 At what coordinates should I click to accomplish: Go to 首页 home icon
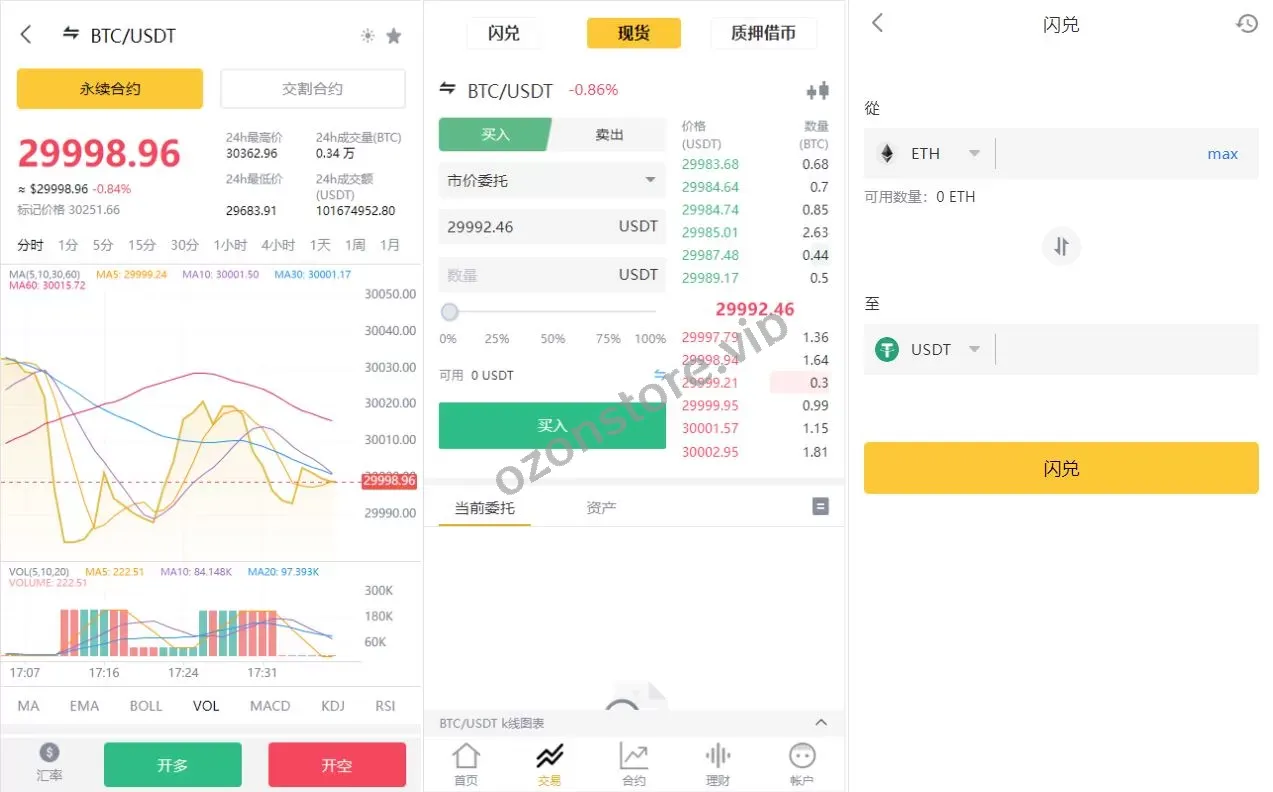[466, 765]
